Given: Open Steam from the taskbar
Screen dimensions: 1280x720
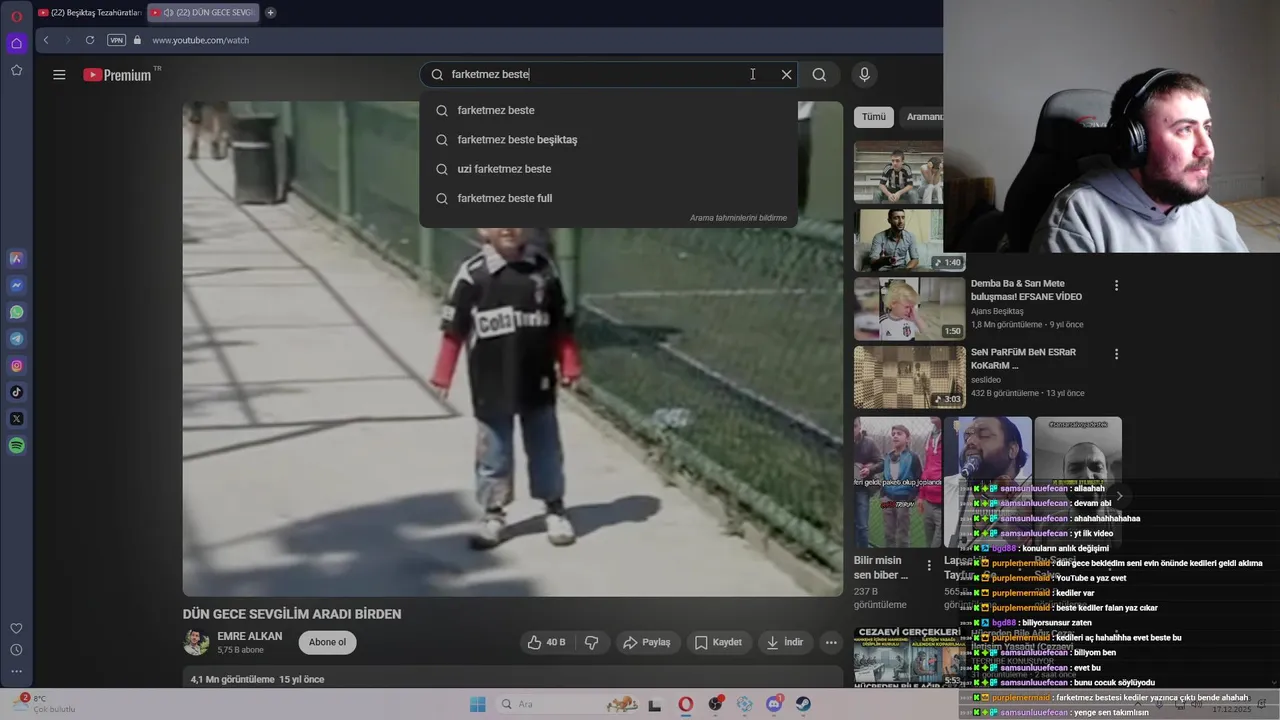Looking at the screenshot, I should 803,704.
